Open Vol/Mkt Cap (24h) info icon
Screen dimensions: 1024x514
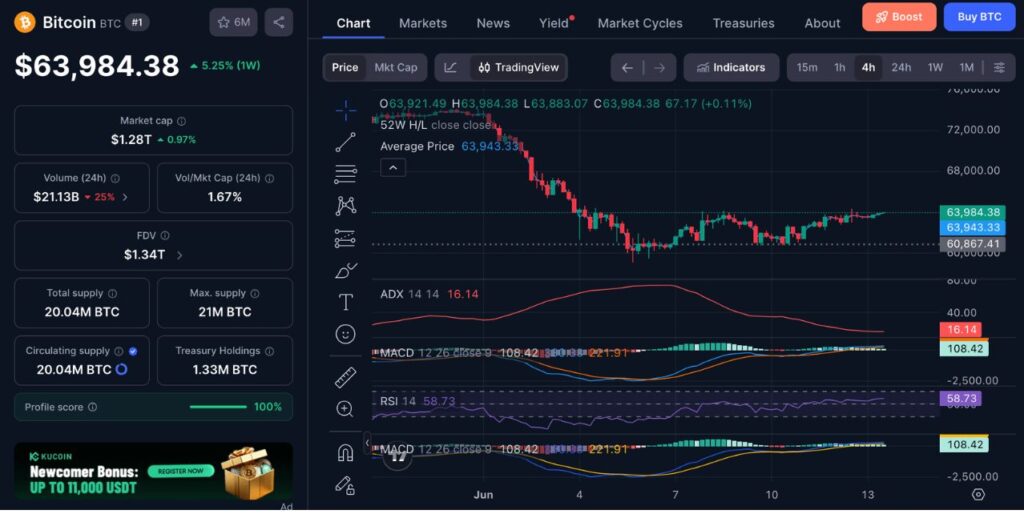pos(269,178)
